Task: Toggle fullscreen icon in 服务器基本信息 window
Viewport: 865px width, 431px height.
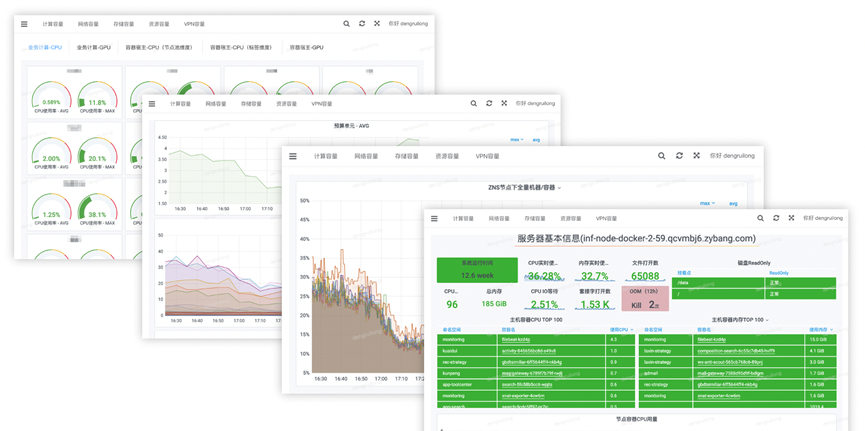Action: [791, 218]
